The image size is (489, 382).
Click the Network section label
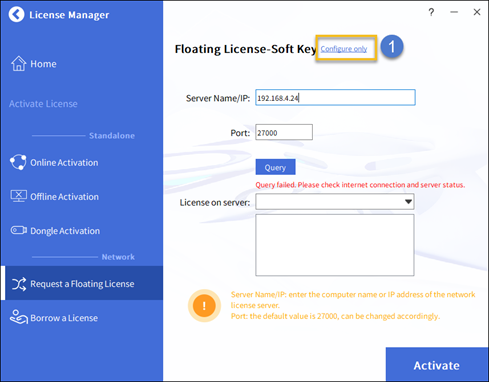(118, 257)
